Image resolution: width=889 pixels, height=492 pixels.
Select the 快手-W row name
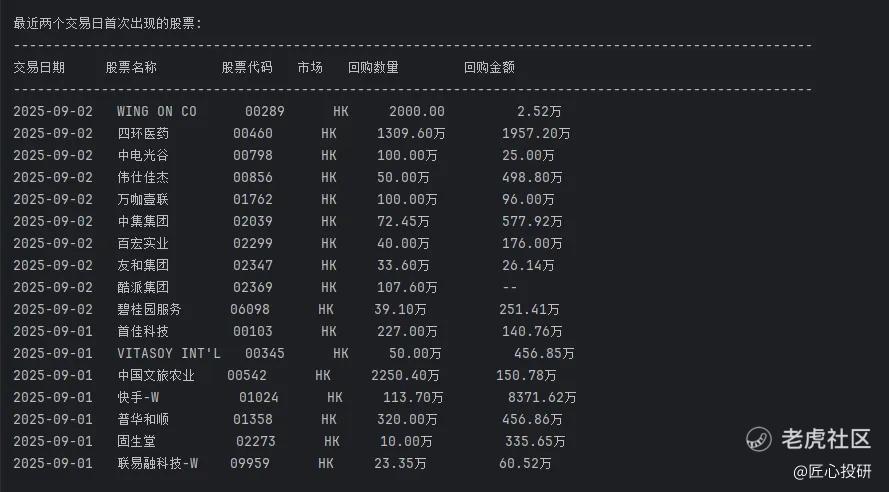coord(138,397)
